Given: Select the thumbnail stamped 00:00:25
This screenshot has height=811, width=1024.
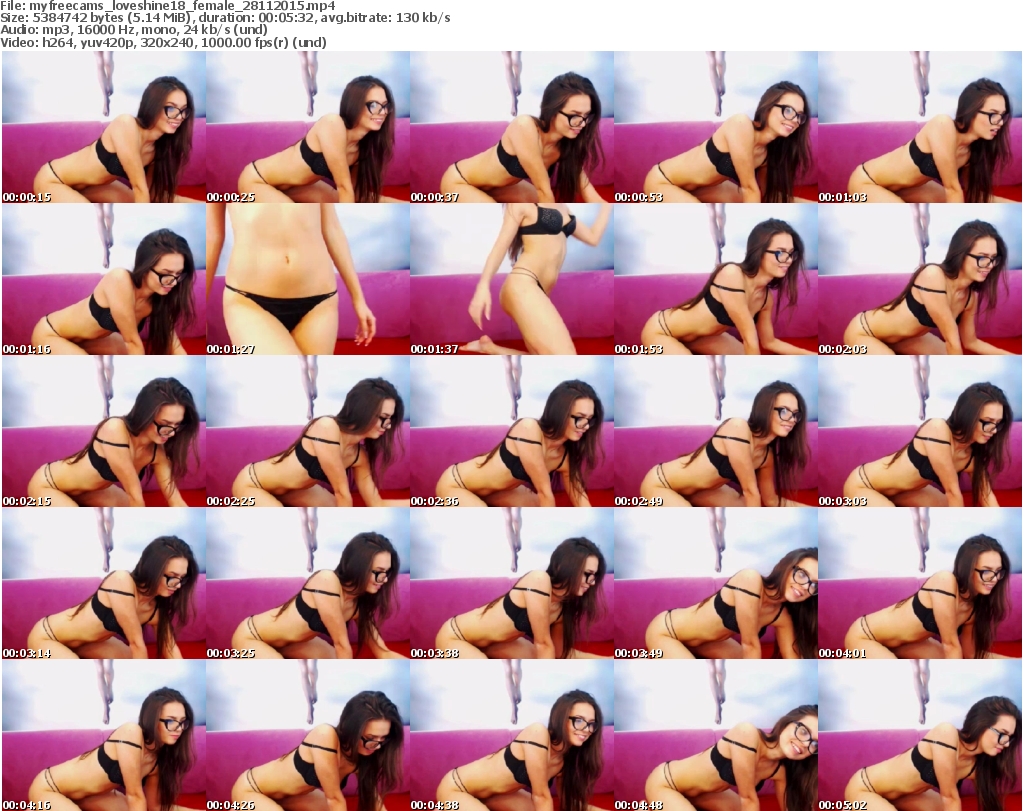Looking at the screenshot, I should click(308, 127).
